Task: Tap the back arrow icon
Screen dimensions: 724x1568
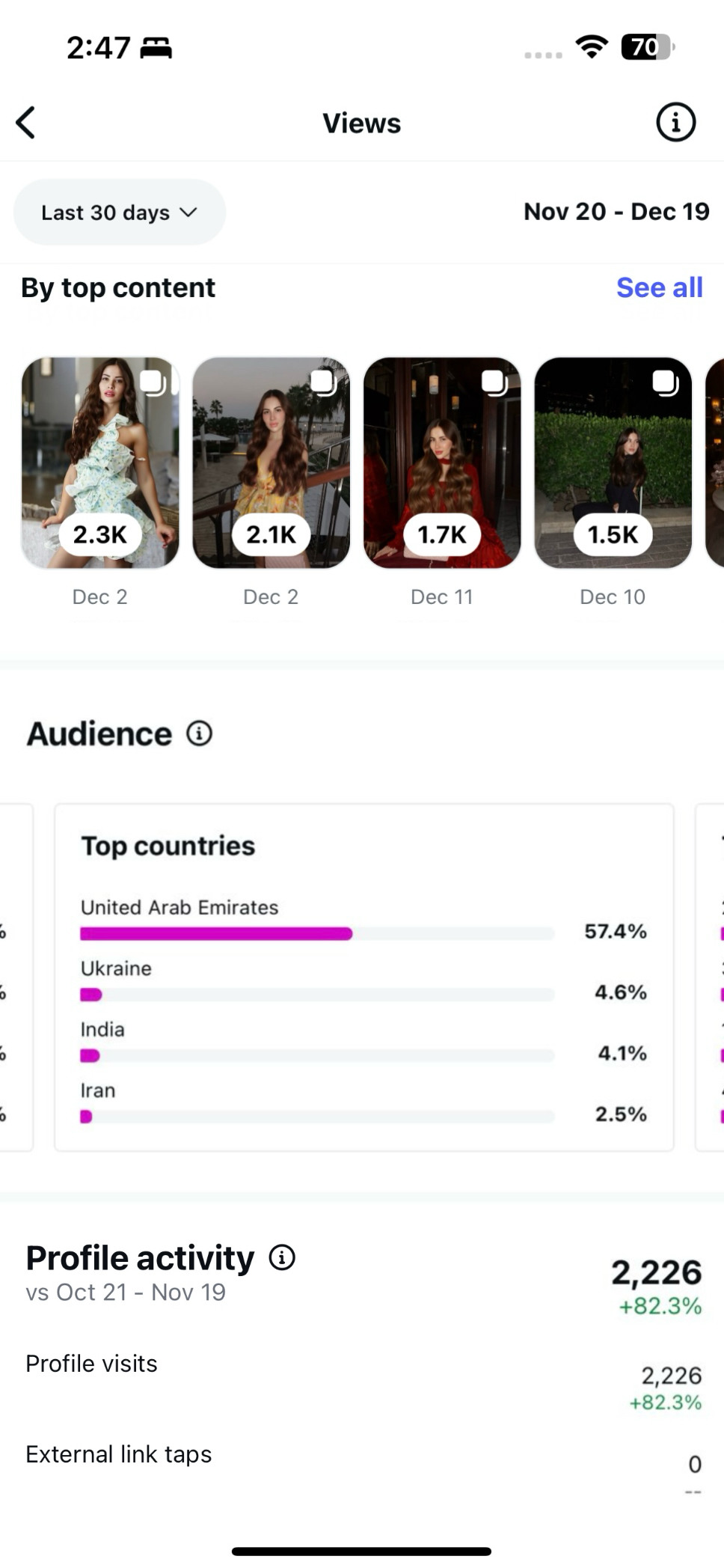Action: tap(26, 123)
